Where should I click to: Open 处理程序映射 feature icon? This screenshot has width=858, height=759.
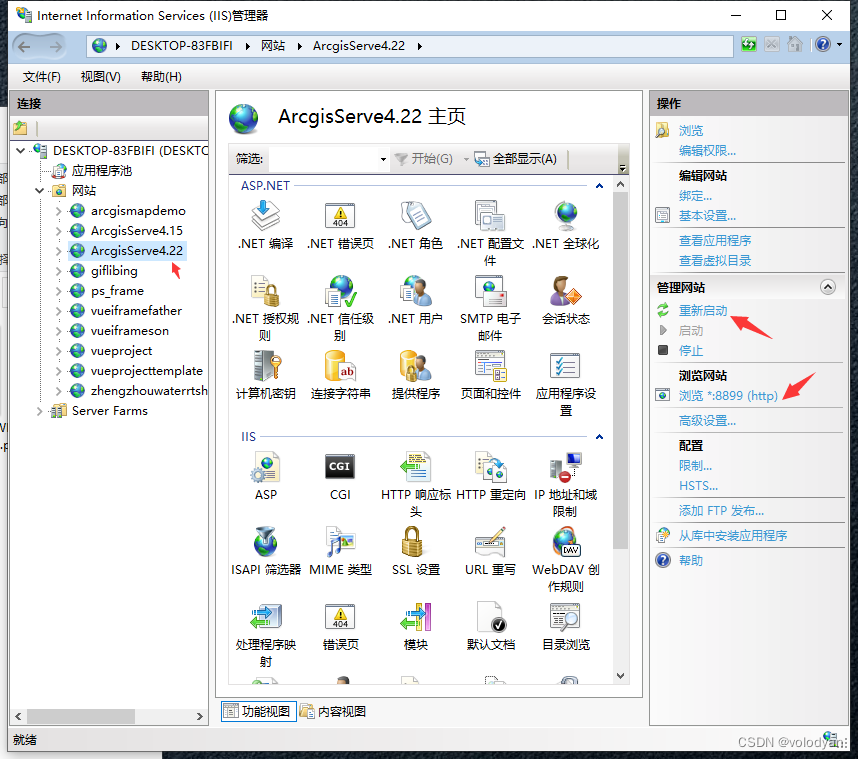[x=264, y=617]
